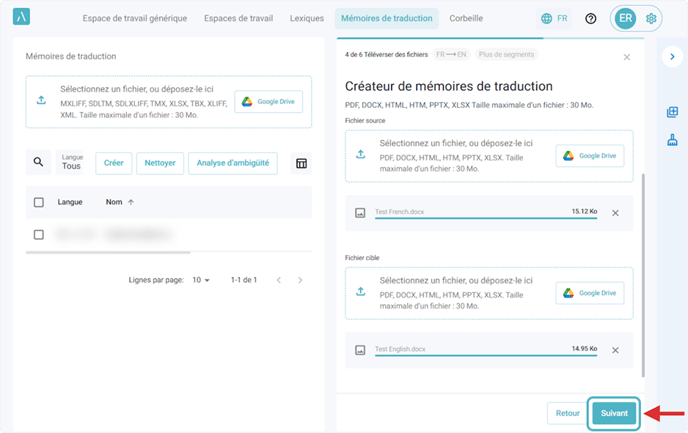Open the Corbeille tab

(x=466, y=18)
